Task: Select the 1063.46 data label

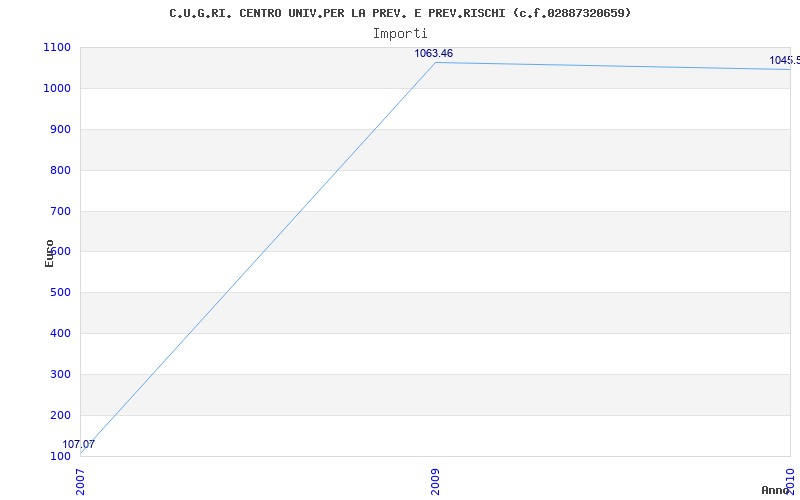Action: (433, 54)
